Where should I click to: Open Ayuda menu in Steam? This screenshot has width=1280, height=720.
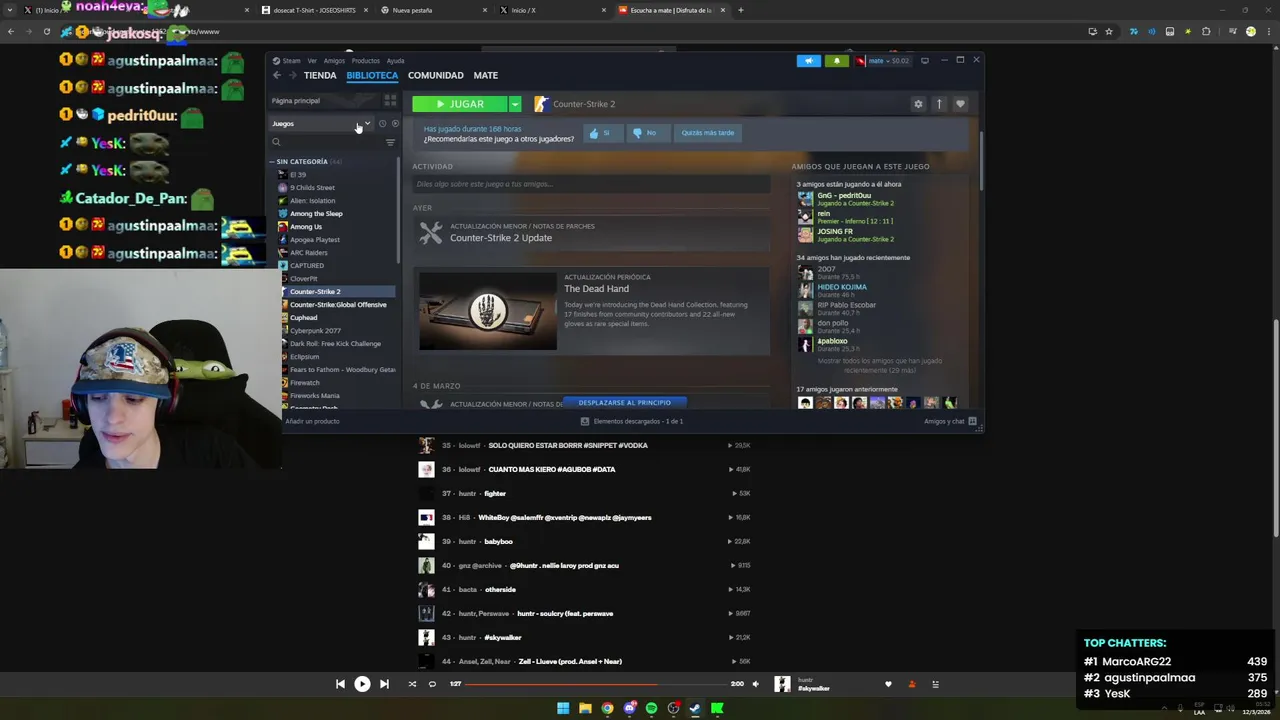click(395, 61)
